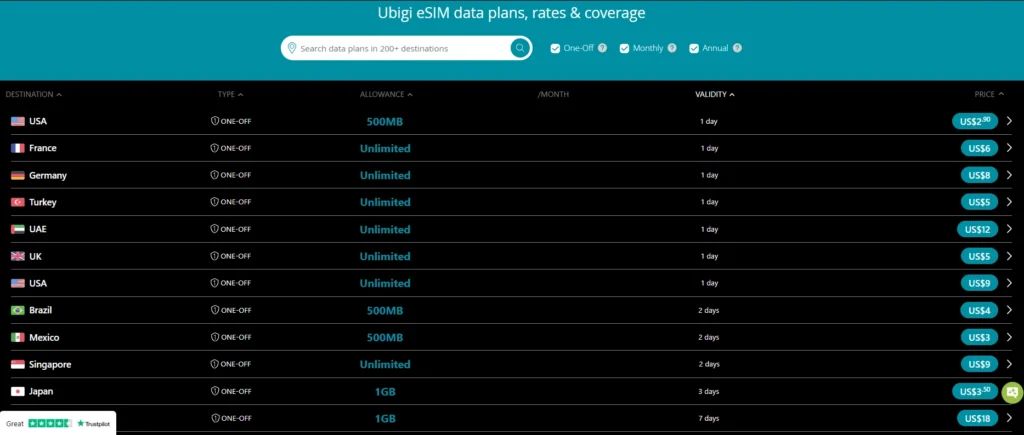Click the Singapore flag icon
Image resolution: width=1024 pixels, height=435 pixels.
coord(18,364)
